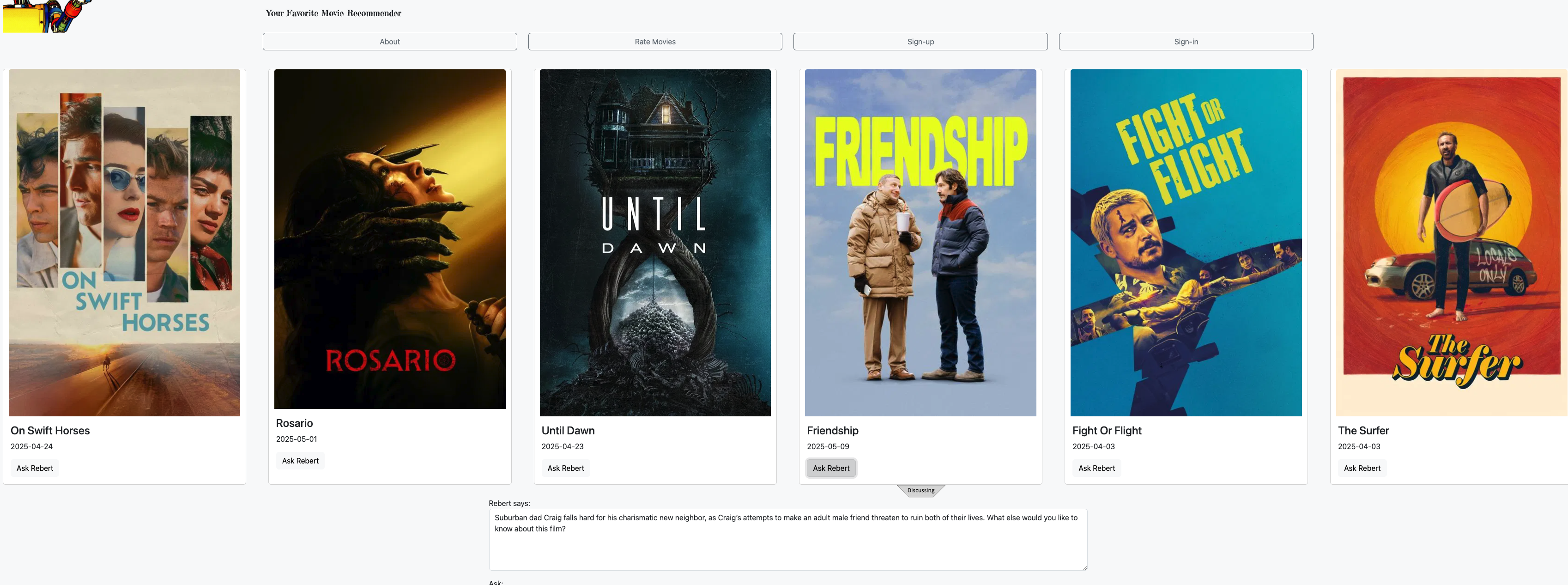The height and width of the screenshot is (585, 1568).
Task: Click the date 2025-05-09
Action: click(x=828, y=446)
